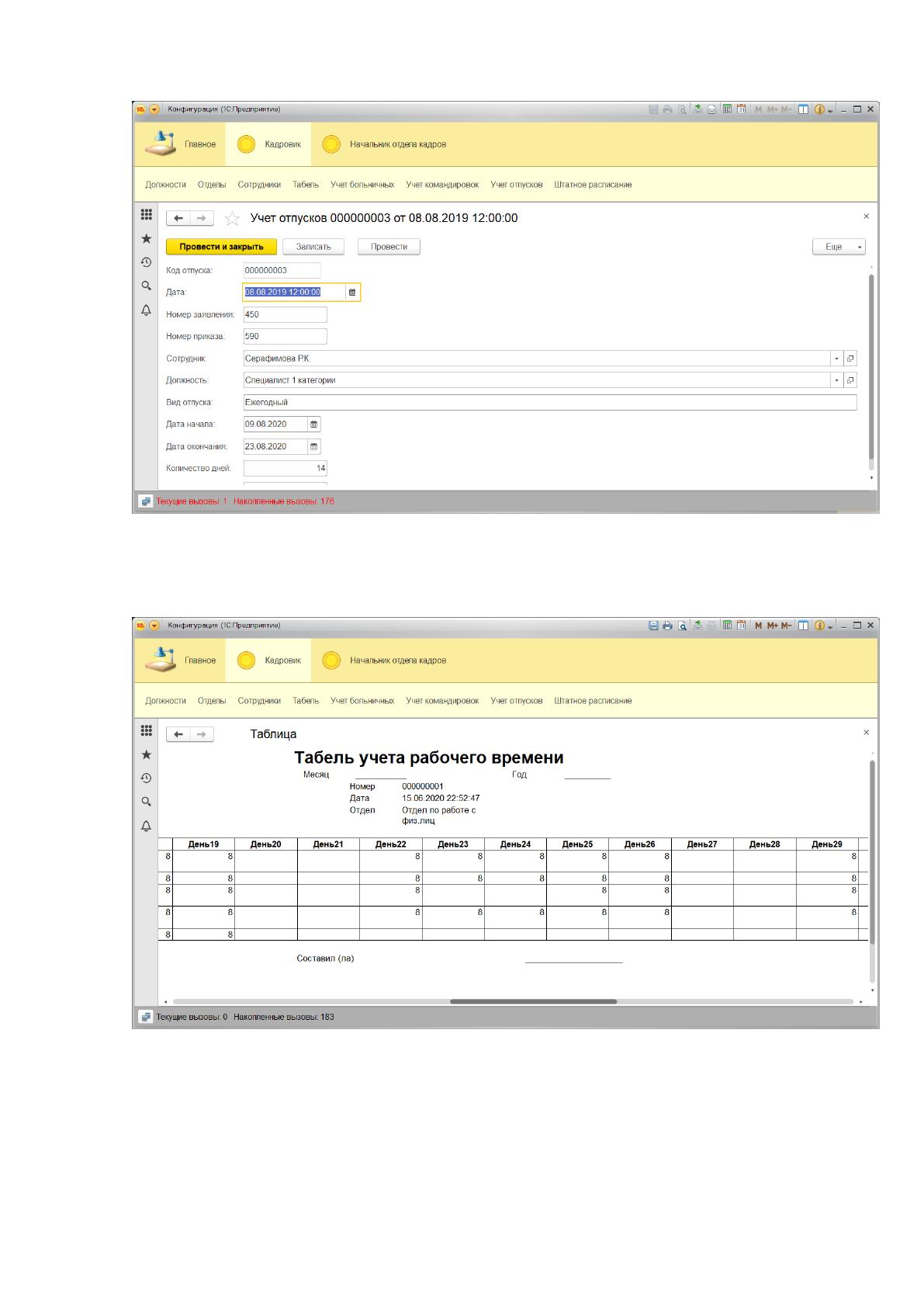Open the functions menu grid icon in bottom window
Viewport: 924px width, 1307px height.
[146, 730]
